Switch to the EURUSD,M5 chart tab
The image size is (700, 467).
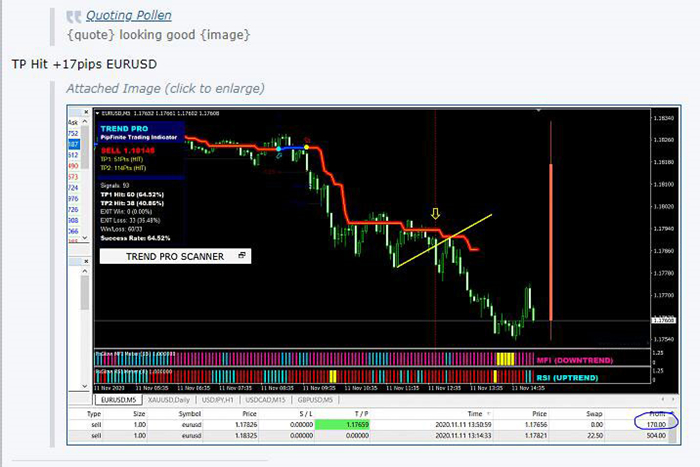[118, 400]
